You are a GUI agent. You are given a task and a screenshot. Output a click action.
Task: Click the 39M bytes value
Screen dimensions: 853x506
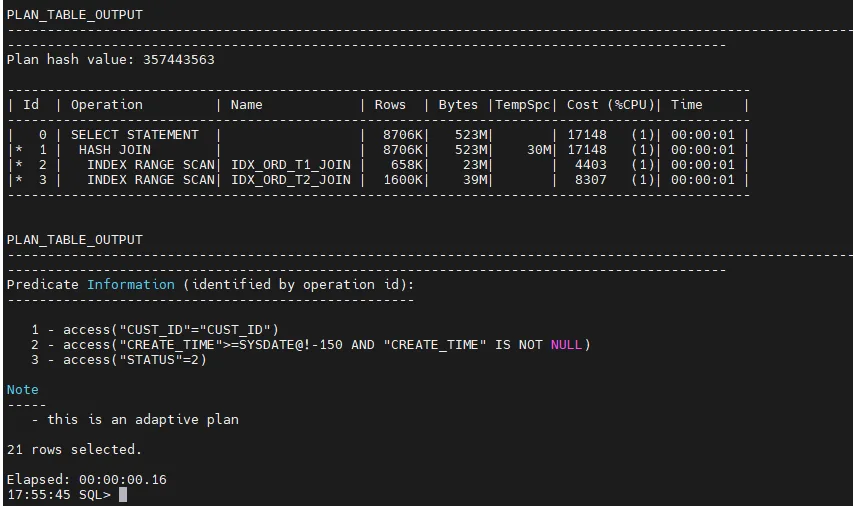point(475,180)
